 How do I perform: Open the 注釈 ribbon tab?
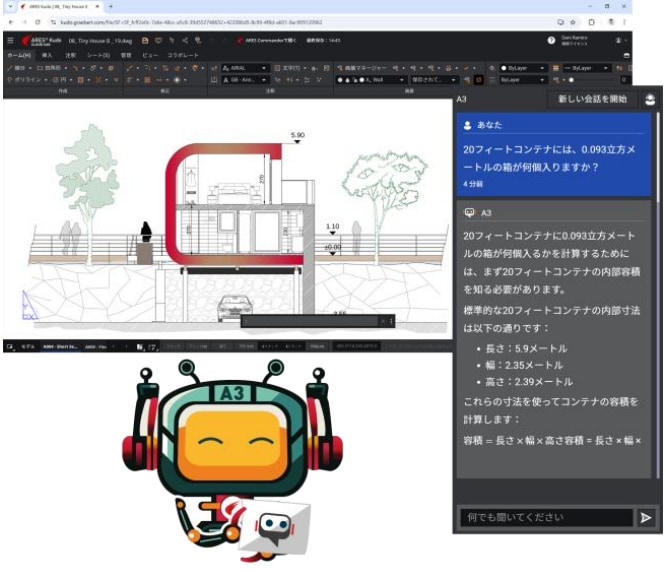(x=71, y=55)
